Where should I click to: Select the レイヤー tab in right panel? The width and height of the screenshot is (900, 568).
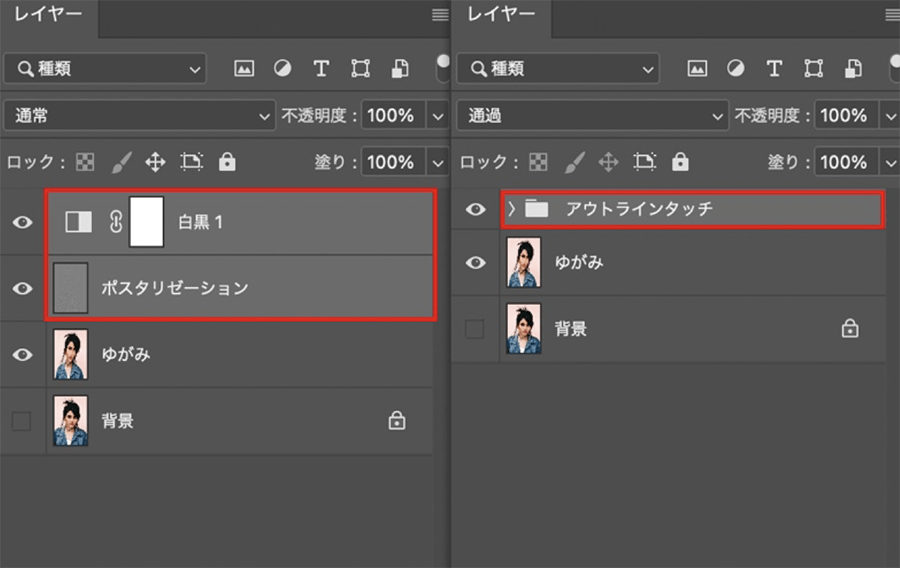tap(501, 14)
